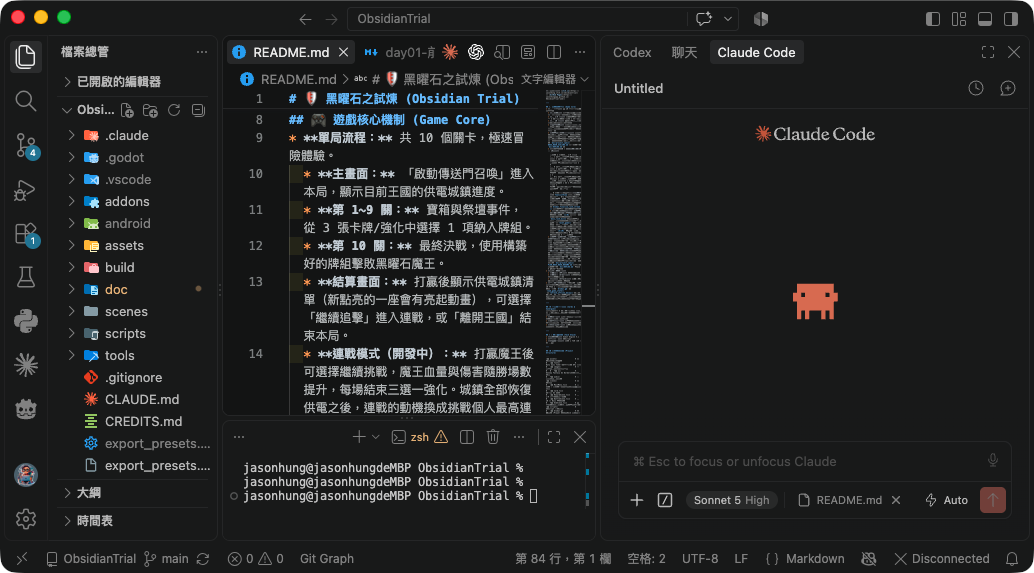This screenshot has height=573, width=1034.
Task: Switch to the README.md editor tab
Action: pyautogui.click(x=291, y=52)
